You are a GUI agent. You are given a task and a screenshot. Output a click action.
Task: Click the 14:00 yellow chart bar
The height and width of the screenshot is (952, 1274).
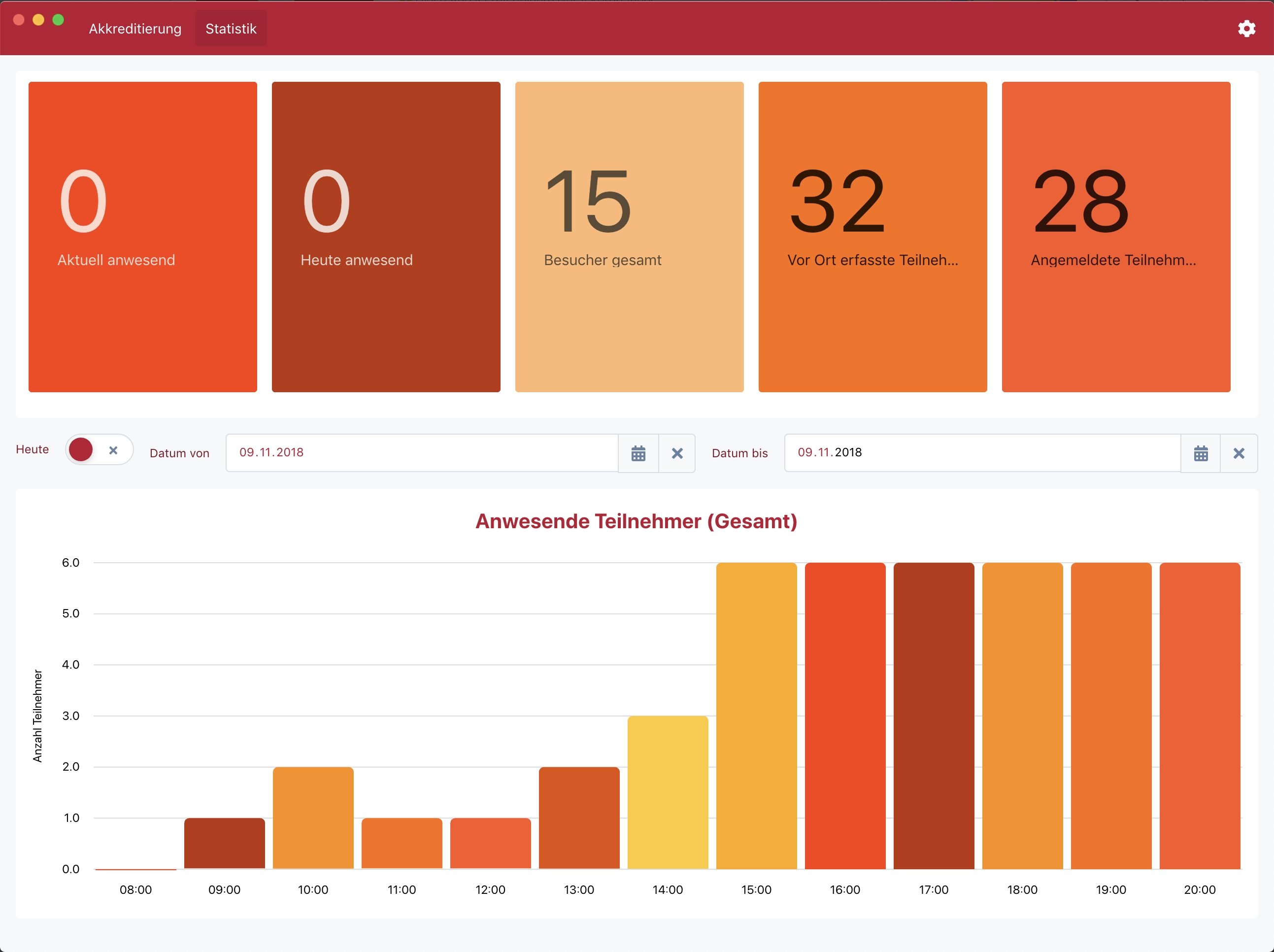(668, 792)
